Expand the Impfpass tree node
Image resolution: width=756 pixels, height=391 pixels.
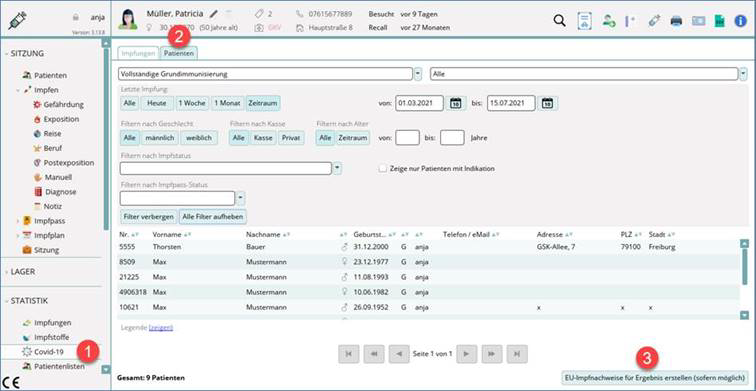click(x=18, y=221)
